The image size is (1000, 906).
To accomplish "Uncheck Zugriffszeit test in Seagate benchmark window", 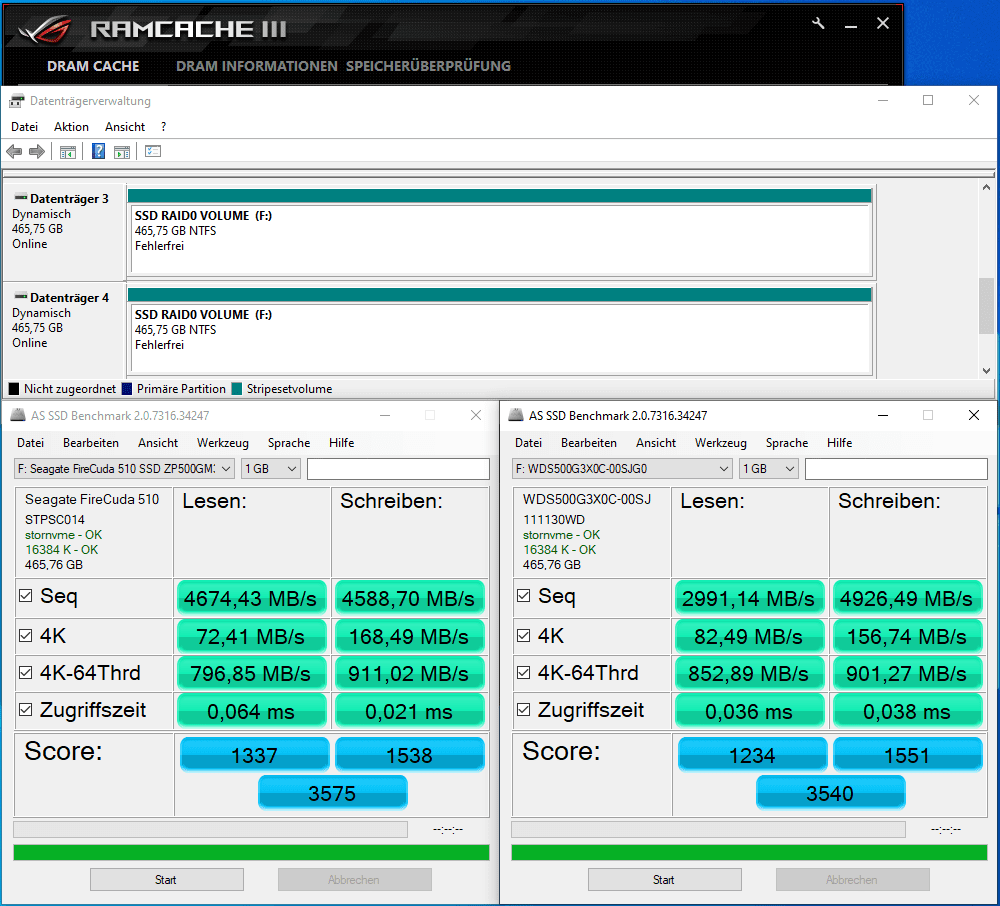I will pyautogui.click(x=26, y=710).
